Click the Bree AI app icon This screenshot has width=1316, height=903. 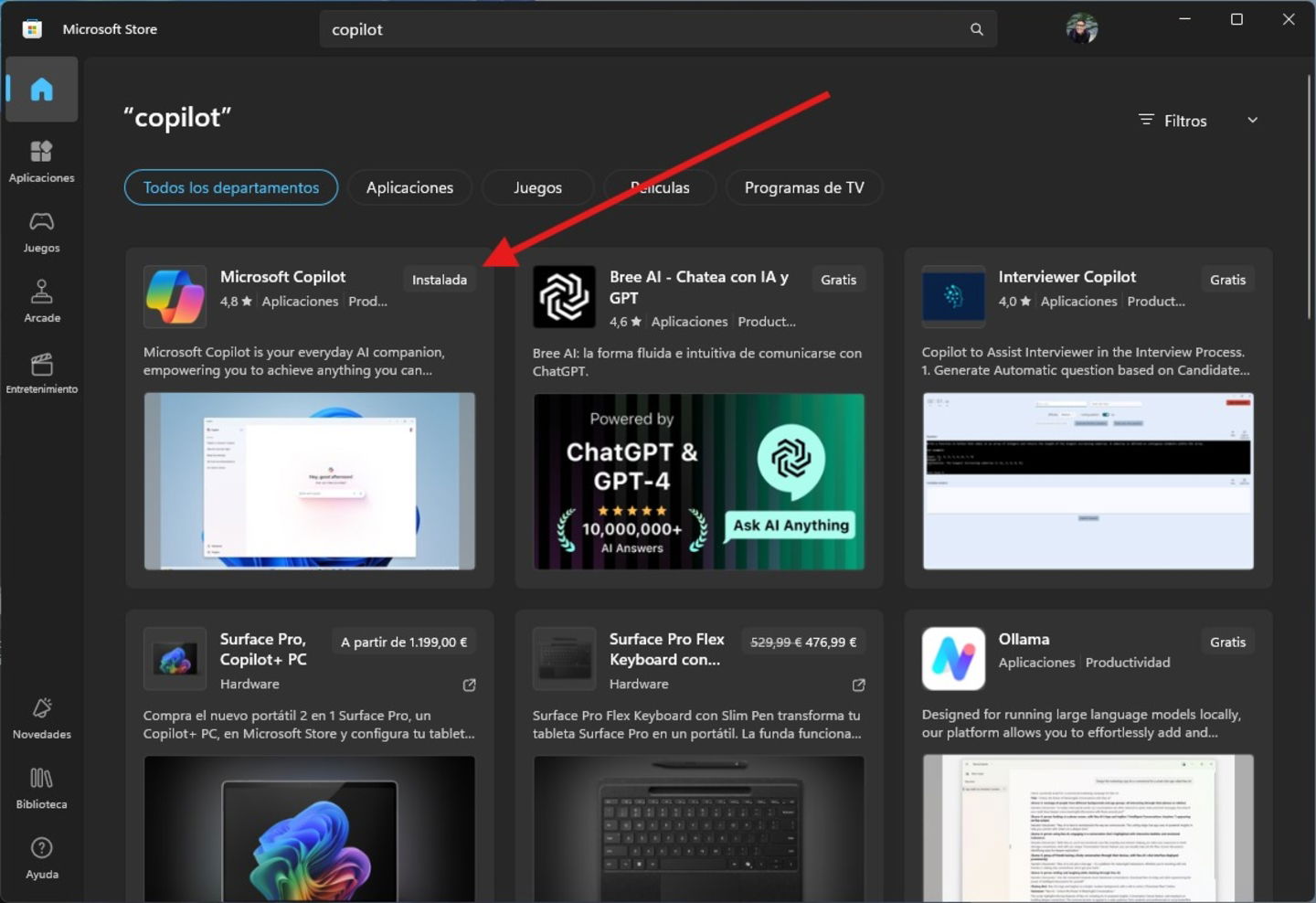[x=564, y=296]
